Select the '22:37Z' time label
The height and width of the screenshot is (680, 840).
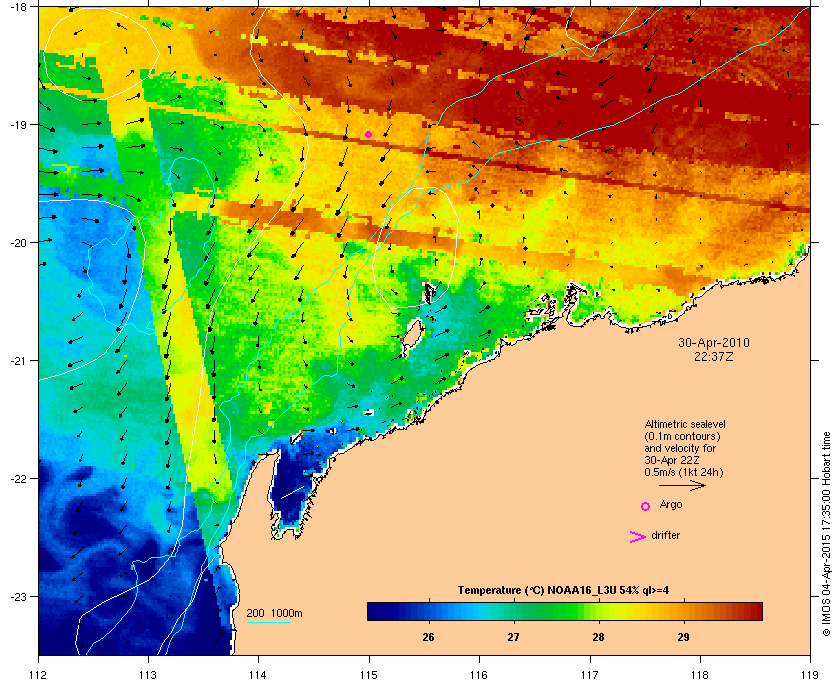tap(714, 356)
